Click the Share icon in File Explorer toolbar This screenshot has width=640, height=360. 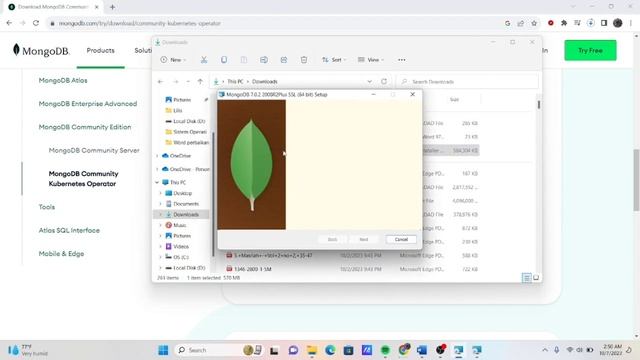284,60
